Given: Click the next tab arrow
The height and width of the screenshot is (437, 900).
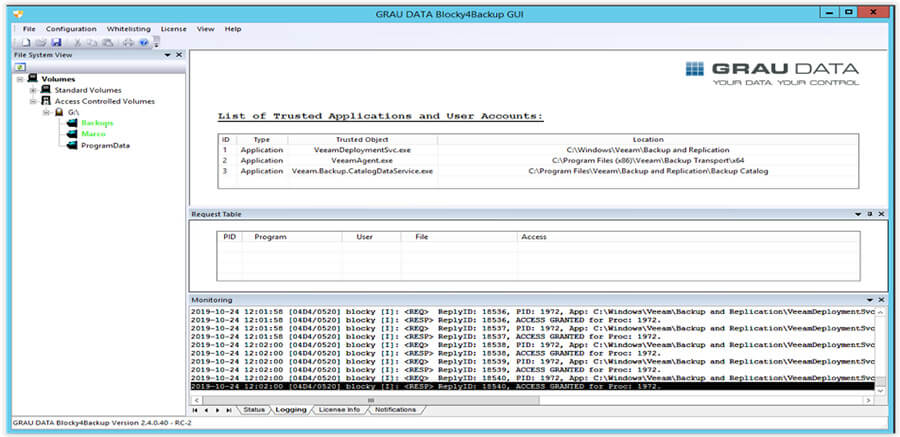Looking at the screenshot, I should pos(217,410).
